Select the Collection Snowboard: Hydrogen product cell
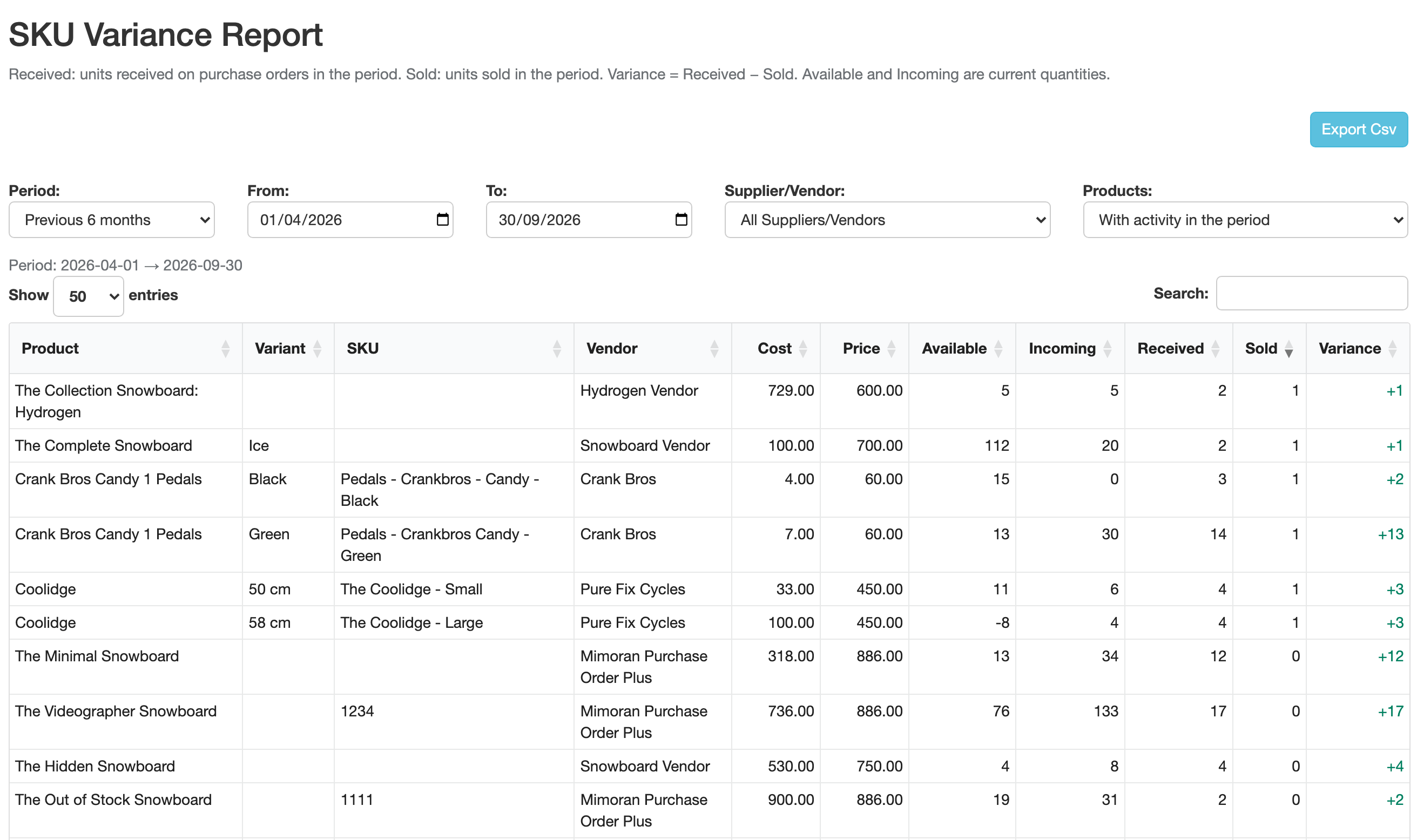 (x=126, y=401)
